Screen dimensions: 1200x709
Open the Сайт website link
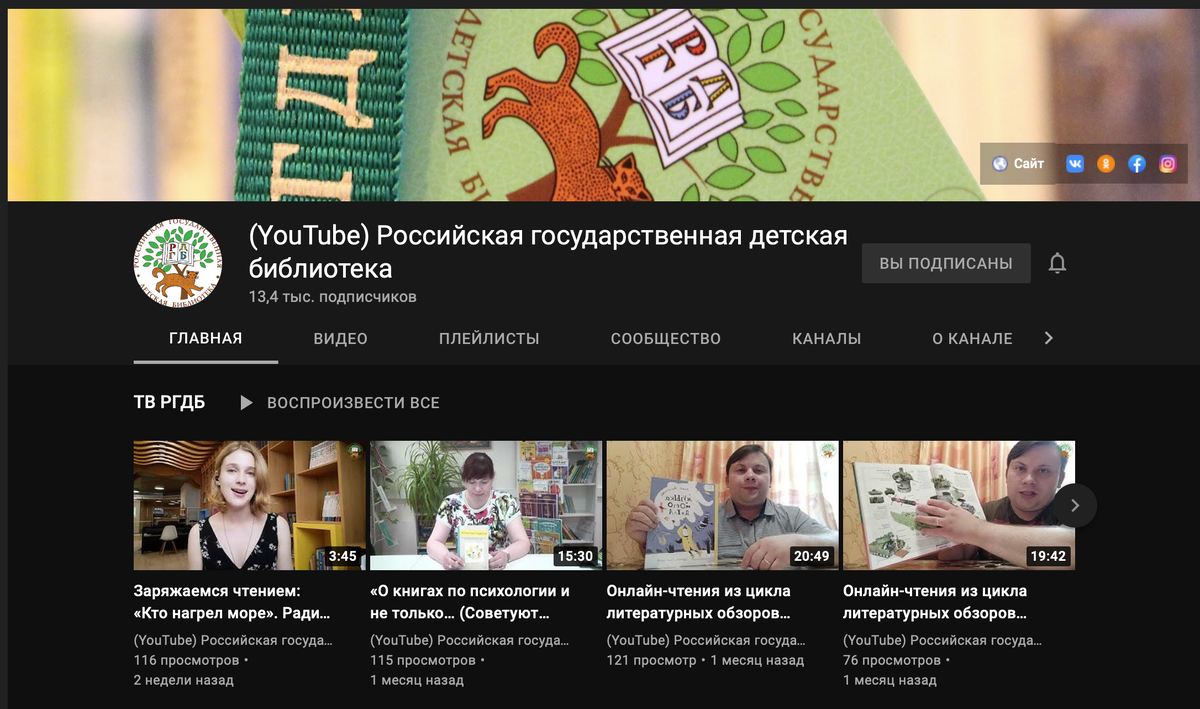[x=1018, y=164]
